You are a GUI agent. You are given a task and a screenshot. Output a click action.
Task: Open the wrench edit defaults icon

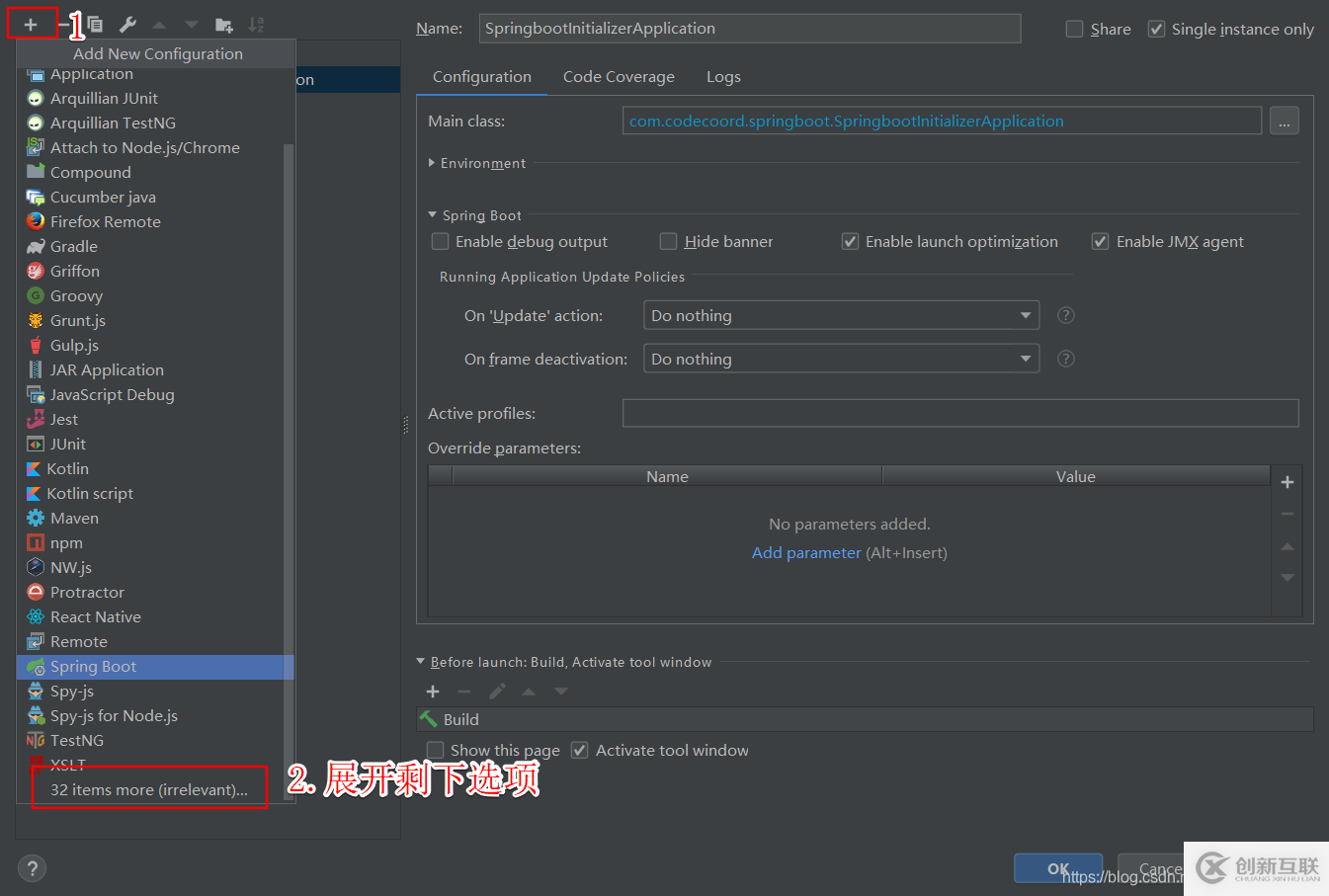[x=127, y=25]
